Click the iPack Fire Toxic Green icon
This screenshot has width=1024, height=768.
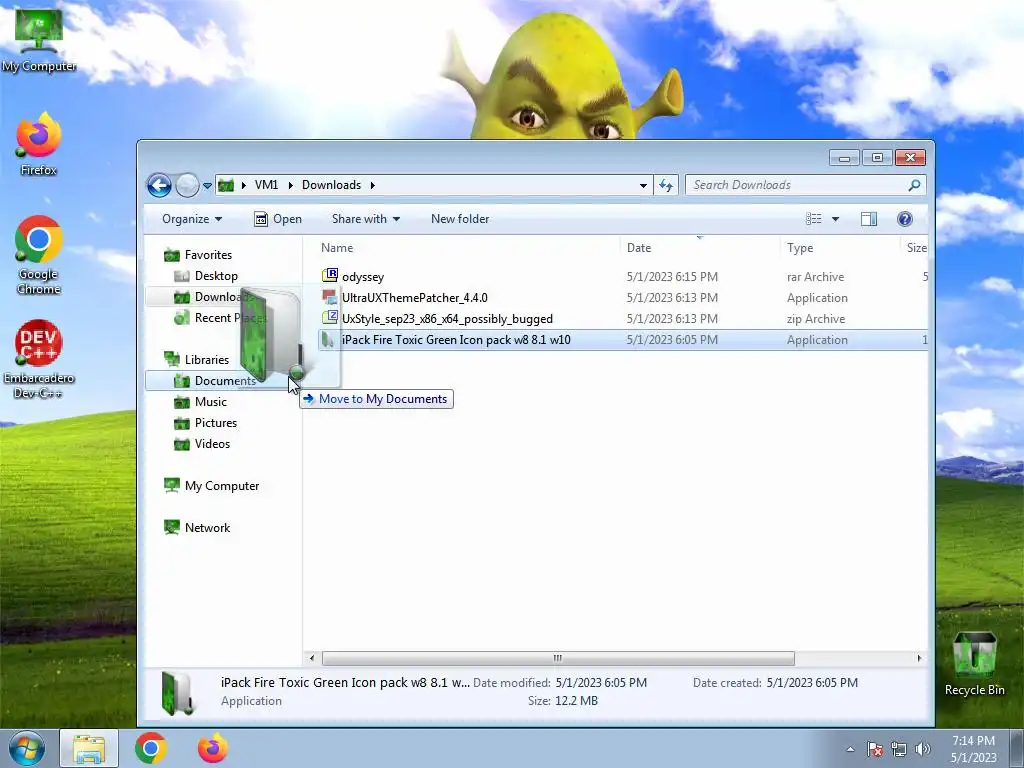click(x=328, y=340)
